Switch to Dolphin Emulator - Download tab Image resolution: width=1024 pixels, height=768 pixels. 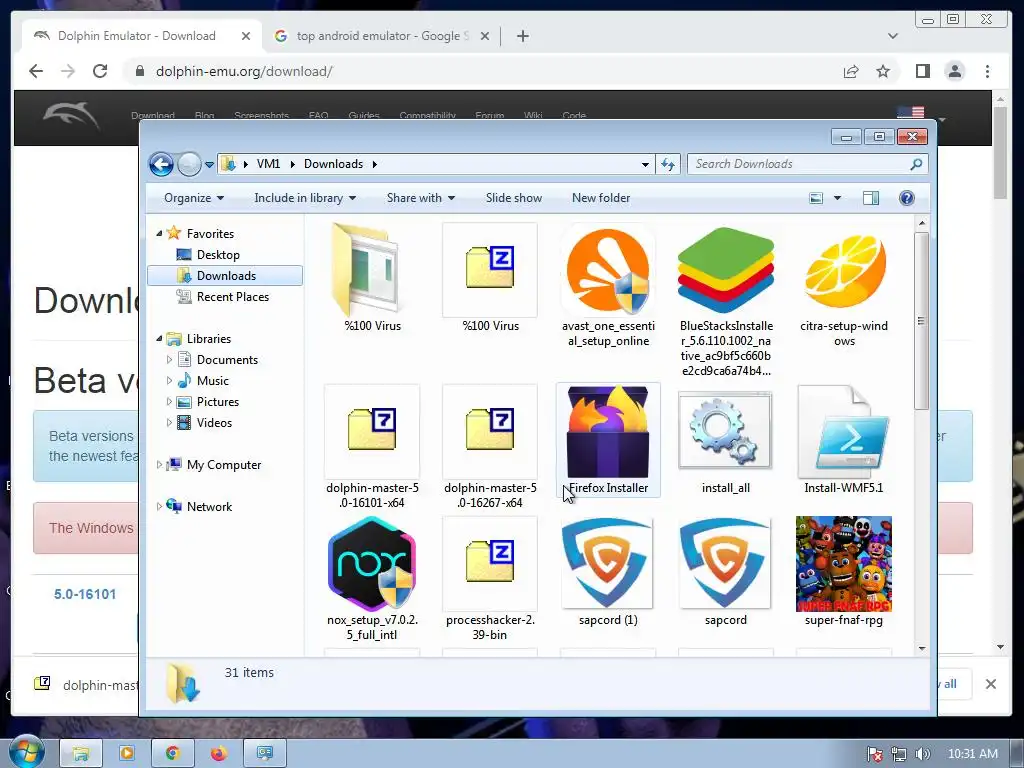point(136,36)
